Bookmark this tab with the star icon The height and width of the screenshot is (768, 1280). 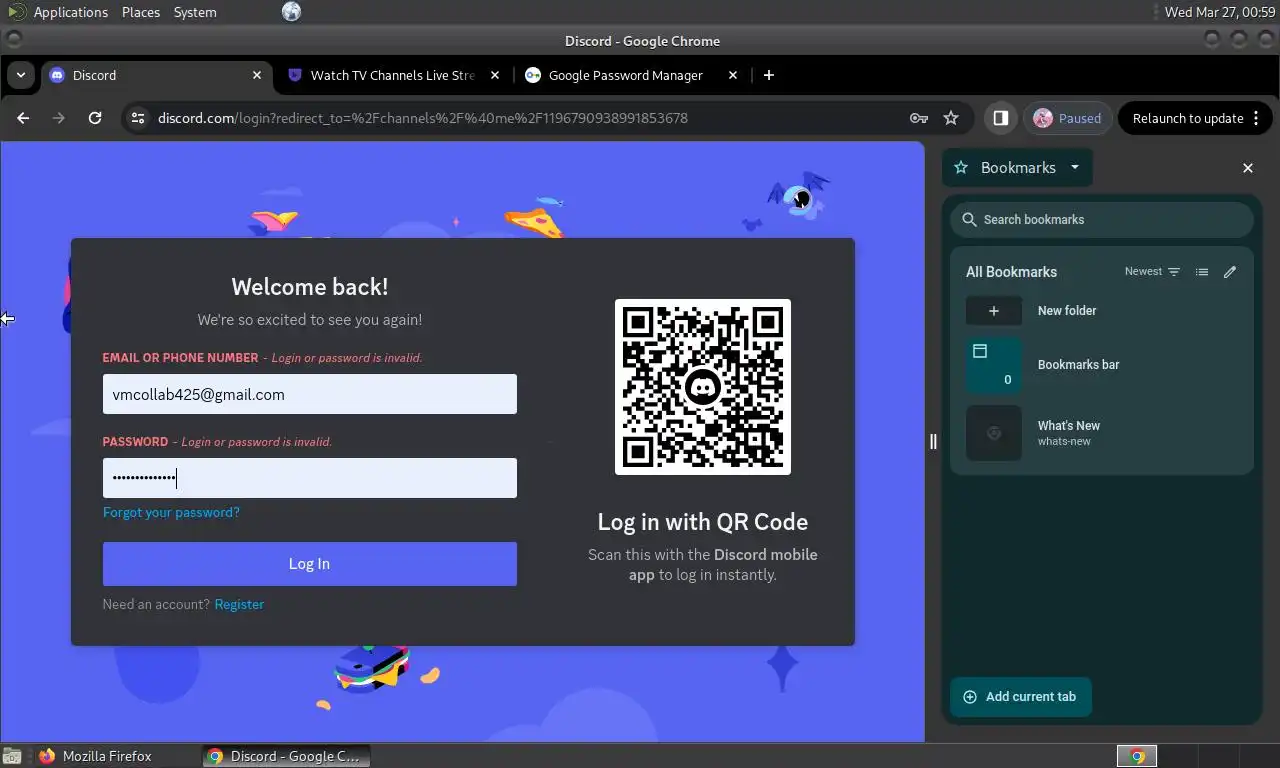pos(951,118)
